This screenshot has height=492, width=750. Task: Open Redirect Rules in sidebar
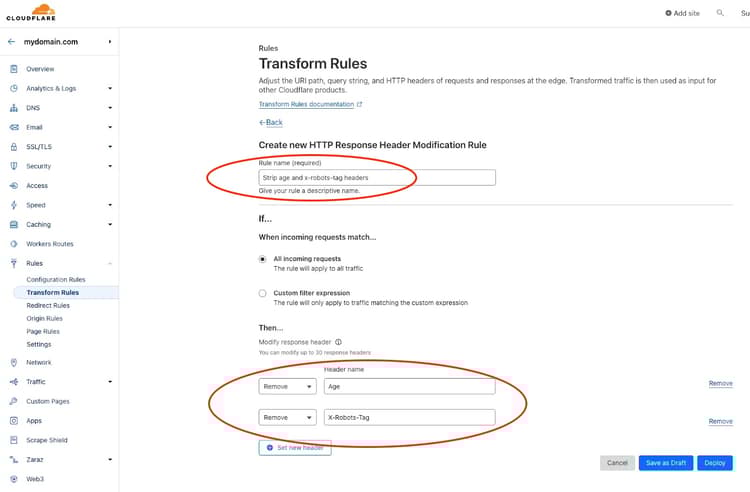click(48, 305)
